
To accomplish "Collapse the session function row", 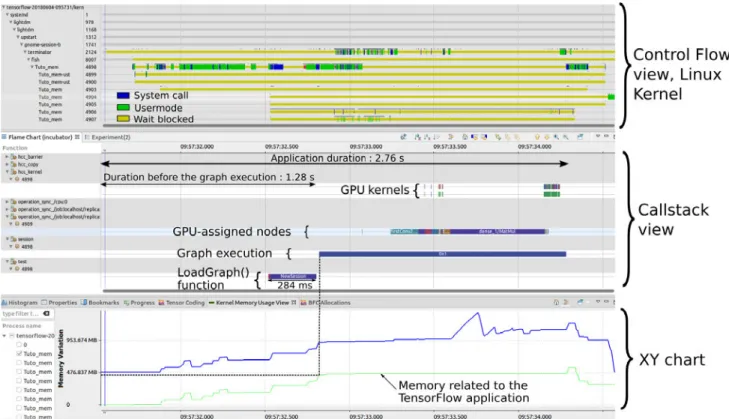I will coord(7,239).
